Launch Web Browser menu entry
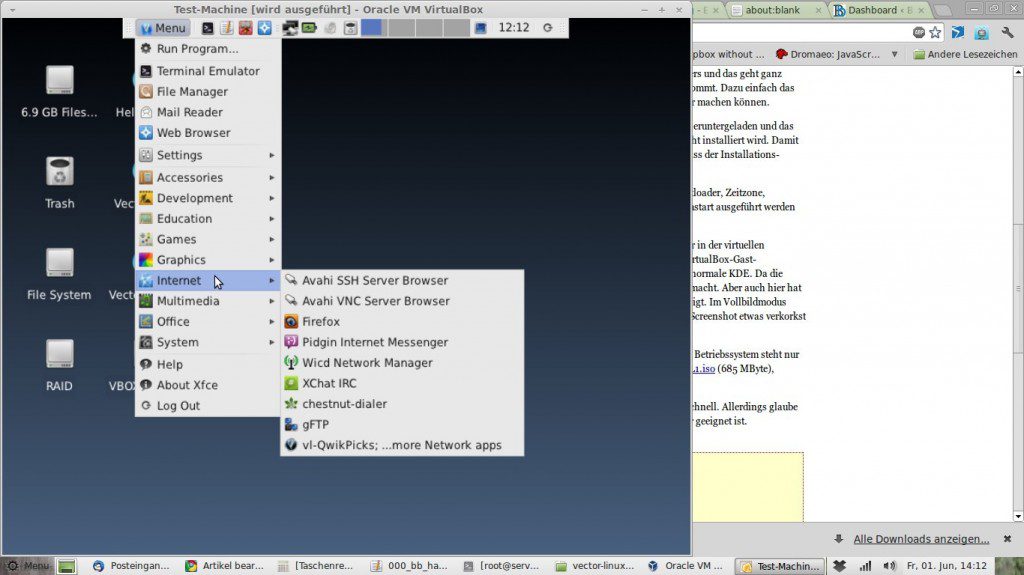Viewport: 1024px width, 575px height. click(208, 133)
